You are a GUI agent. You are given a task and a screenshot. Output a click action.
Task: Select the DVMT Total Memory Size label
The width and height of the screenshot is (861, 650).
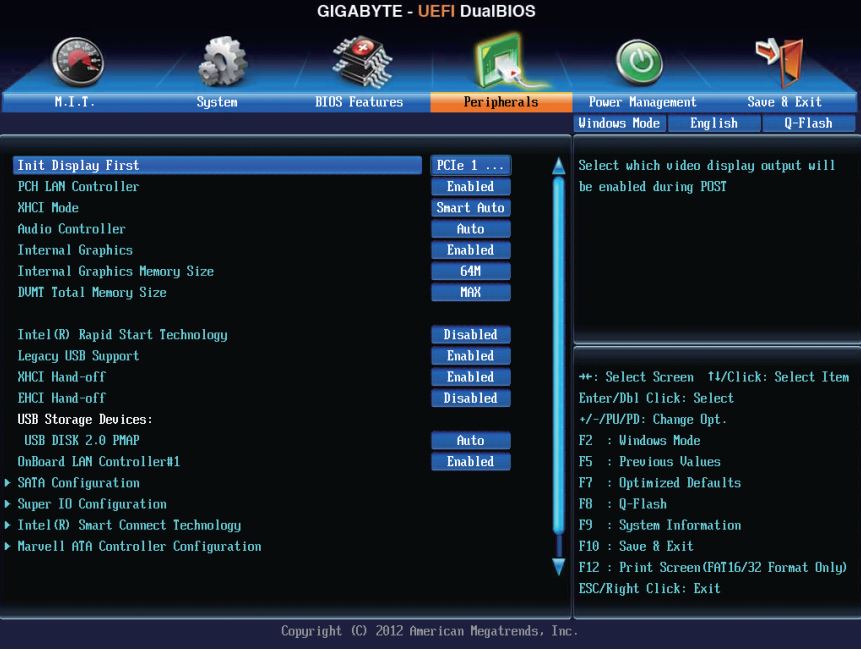coord(92,293)
